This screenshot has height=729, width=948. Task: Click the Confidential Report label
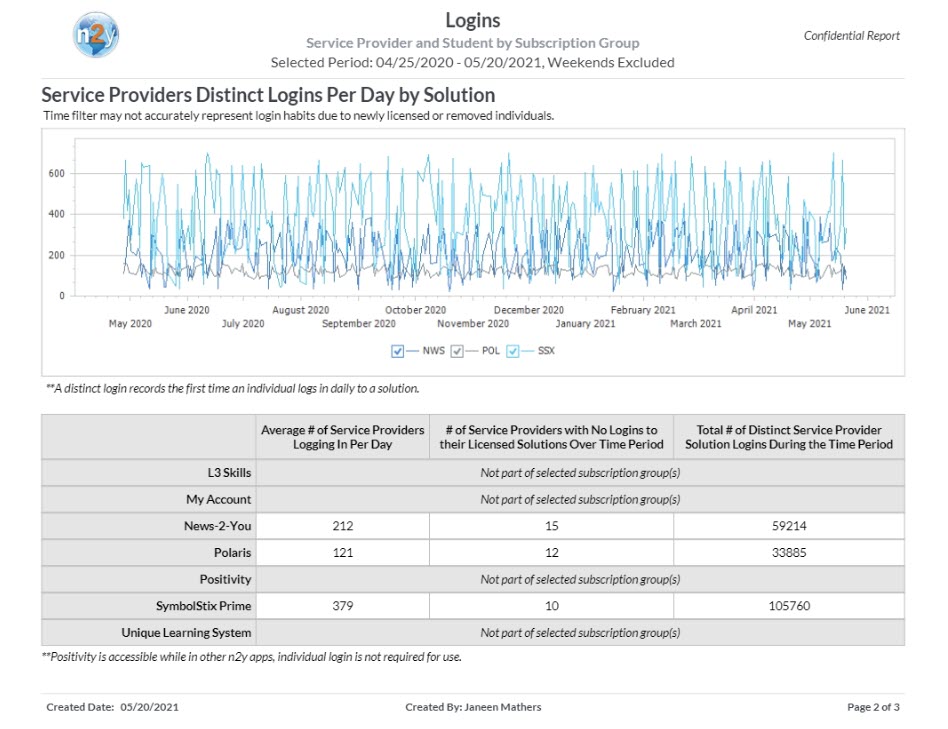click(x=851, y=36)
